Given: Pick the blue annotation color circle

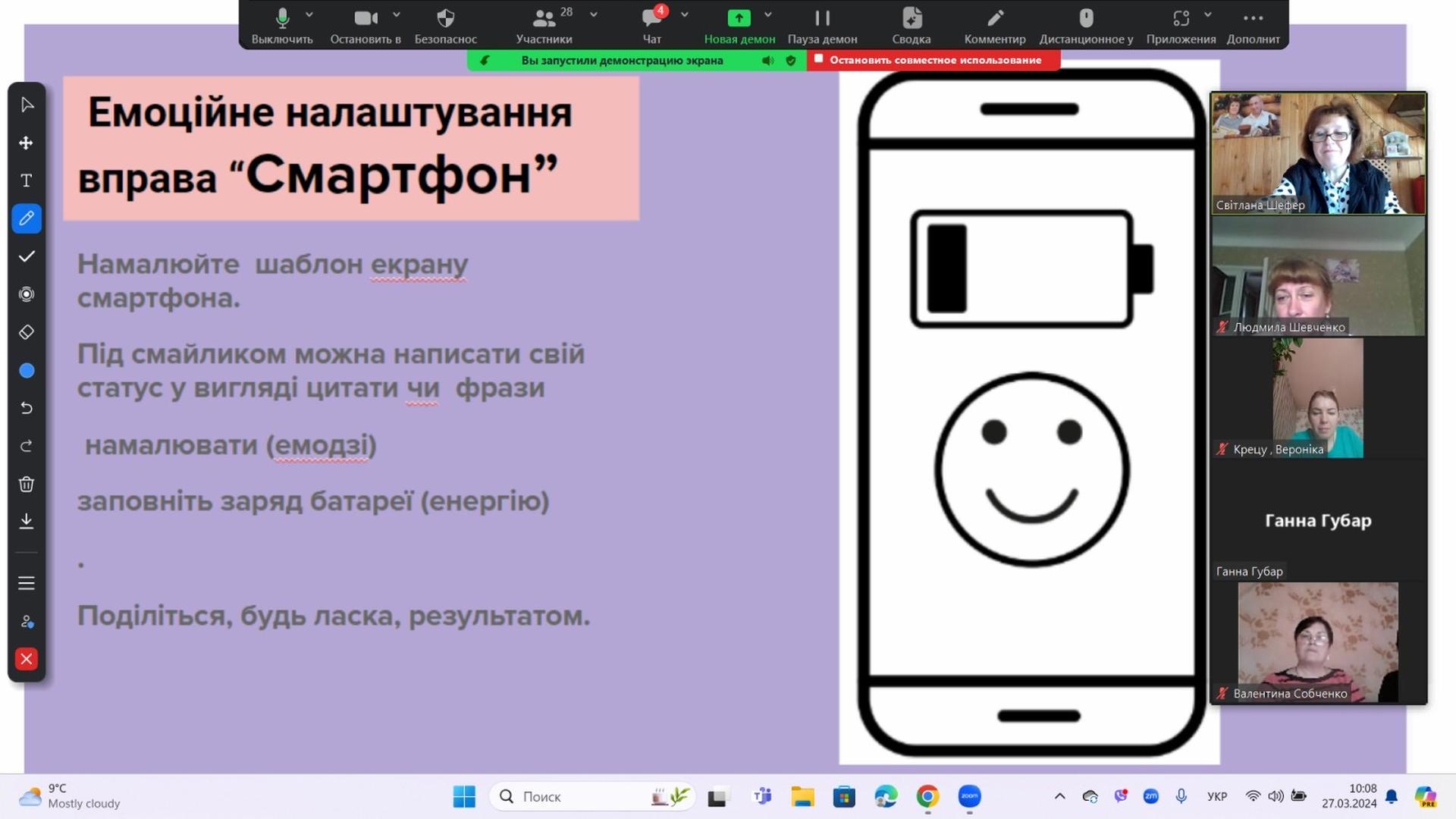Looking at the screenshot, I should point(27,370).
